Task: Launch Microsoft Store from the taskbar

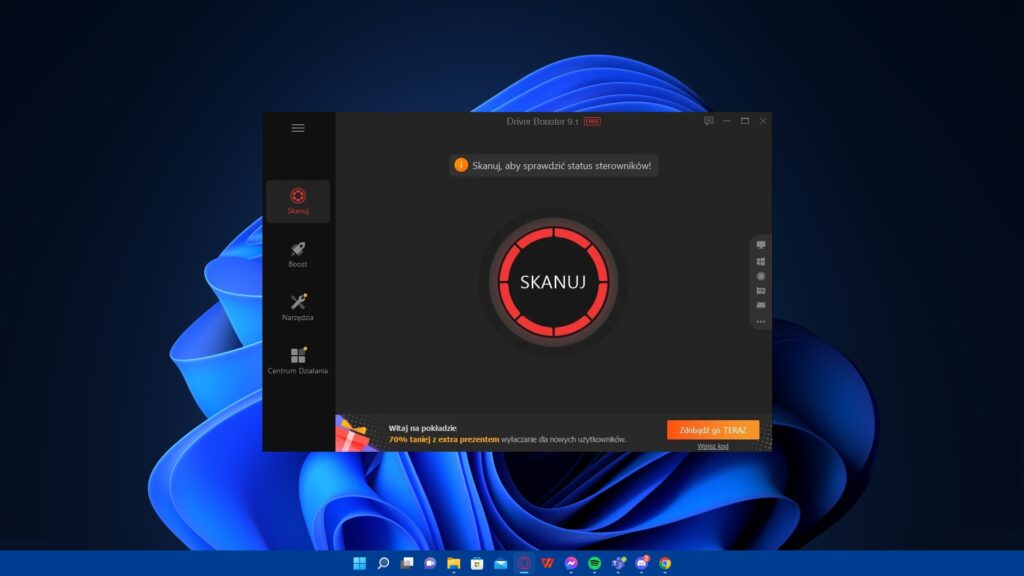Action: tap(477, 563)
